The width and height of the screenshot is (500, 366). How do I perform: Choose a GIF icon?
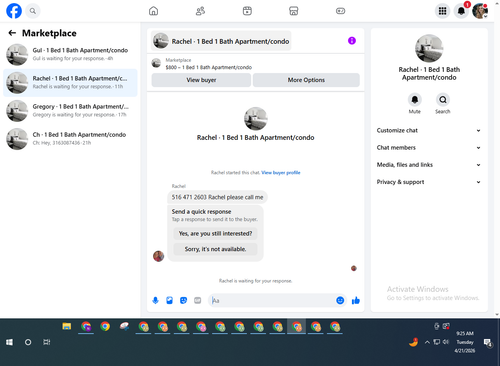[198, 301]
